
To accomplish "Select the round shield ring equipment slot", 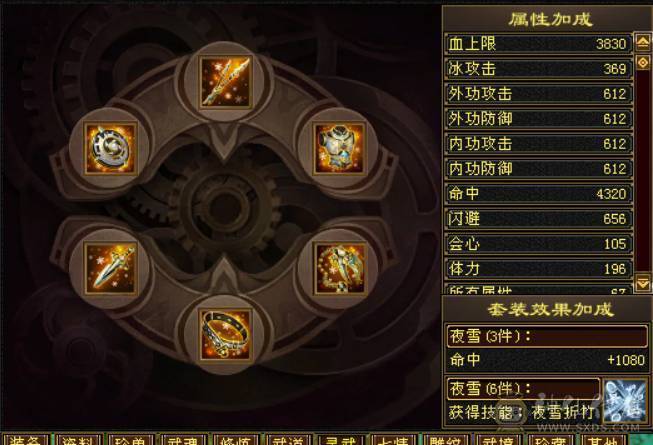I will (110, 149).
